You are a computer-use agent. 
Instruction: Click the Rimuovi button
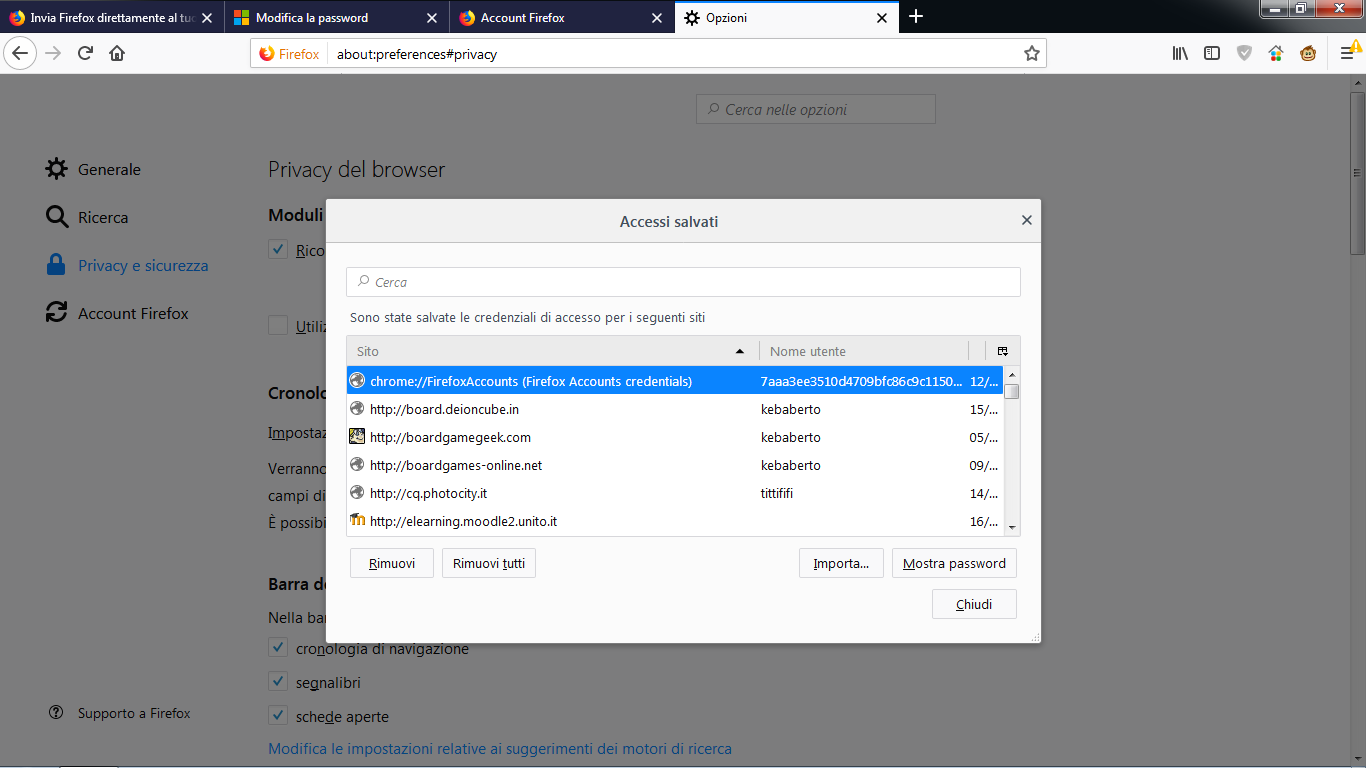tap(391, 563)
